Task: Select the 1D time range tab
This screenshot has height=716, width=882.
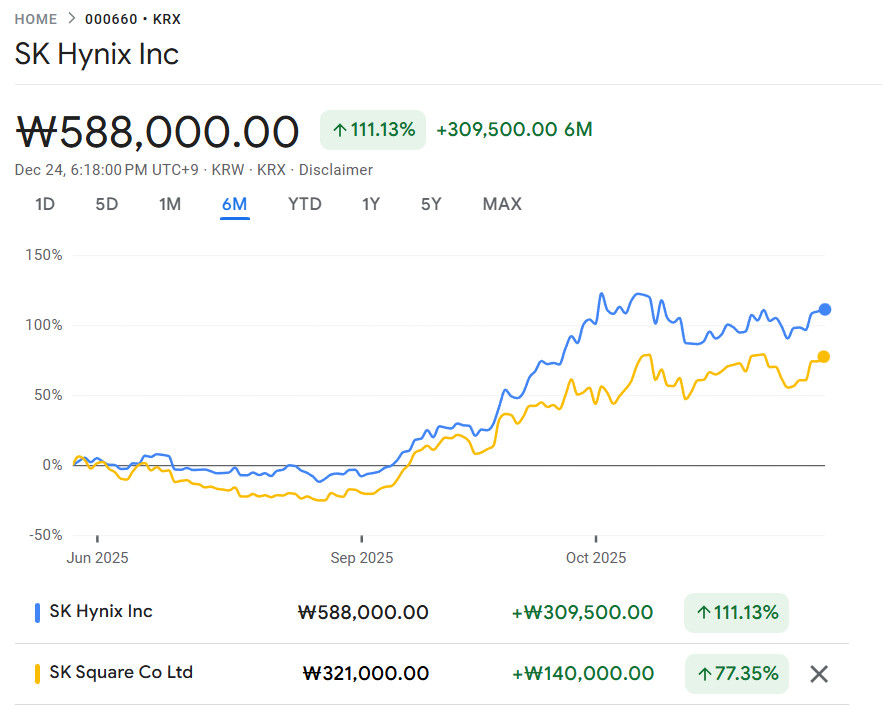Action: click(x=45, y=204)
